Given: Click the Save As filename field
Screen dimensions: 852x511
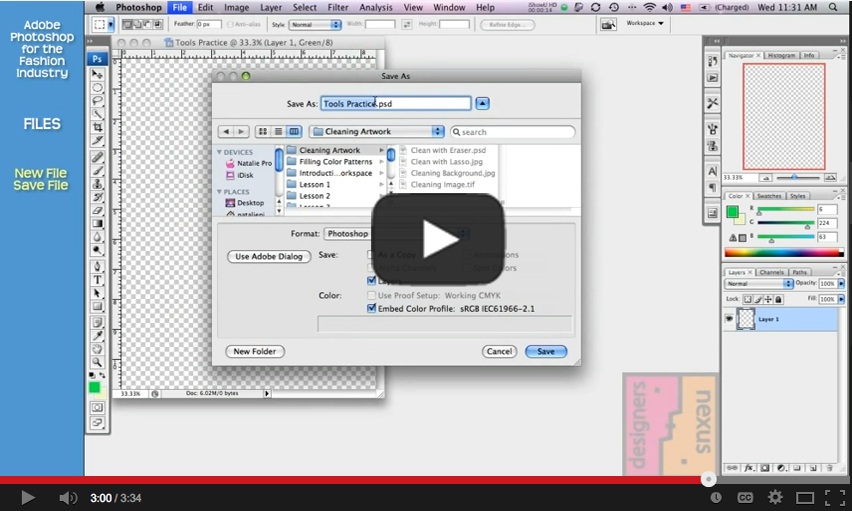Looking at the screenshot, I should [x=396, y=103].
